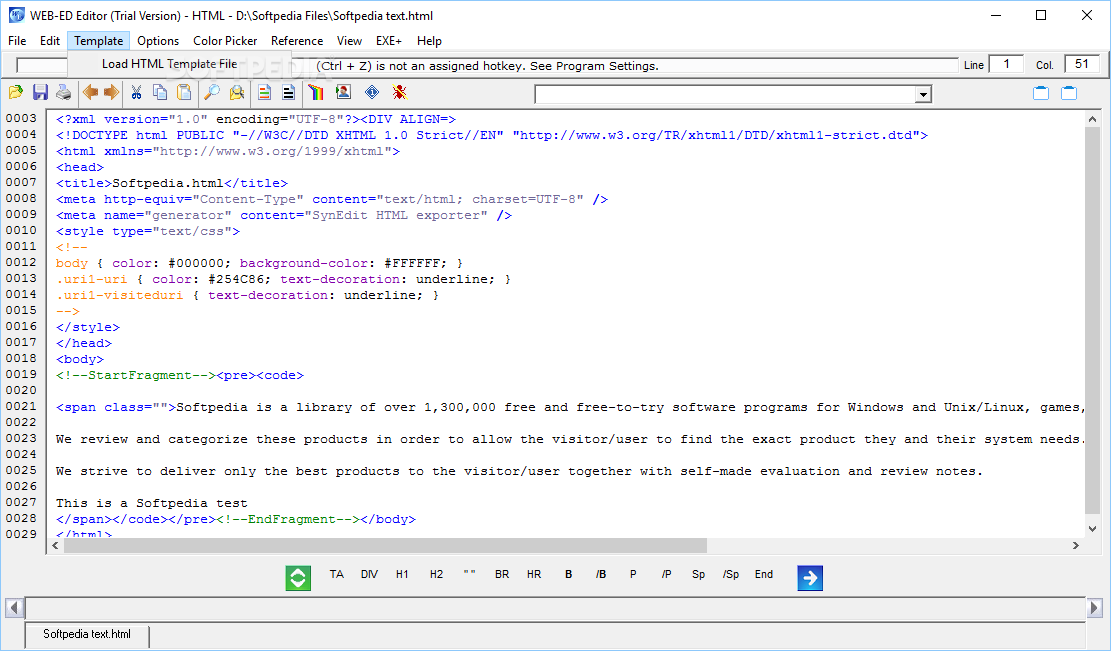Insert closing /B tag

pos(601,574)
